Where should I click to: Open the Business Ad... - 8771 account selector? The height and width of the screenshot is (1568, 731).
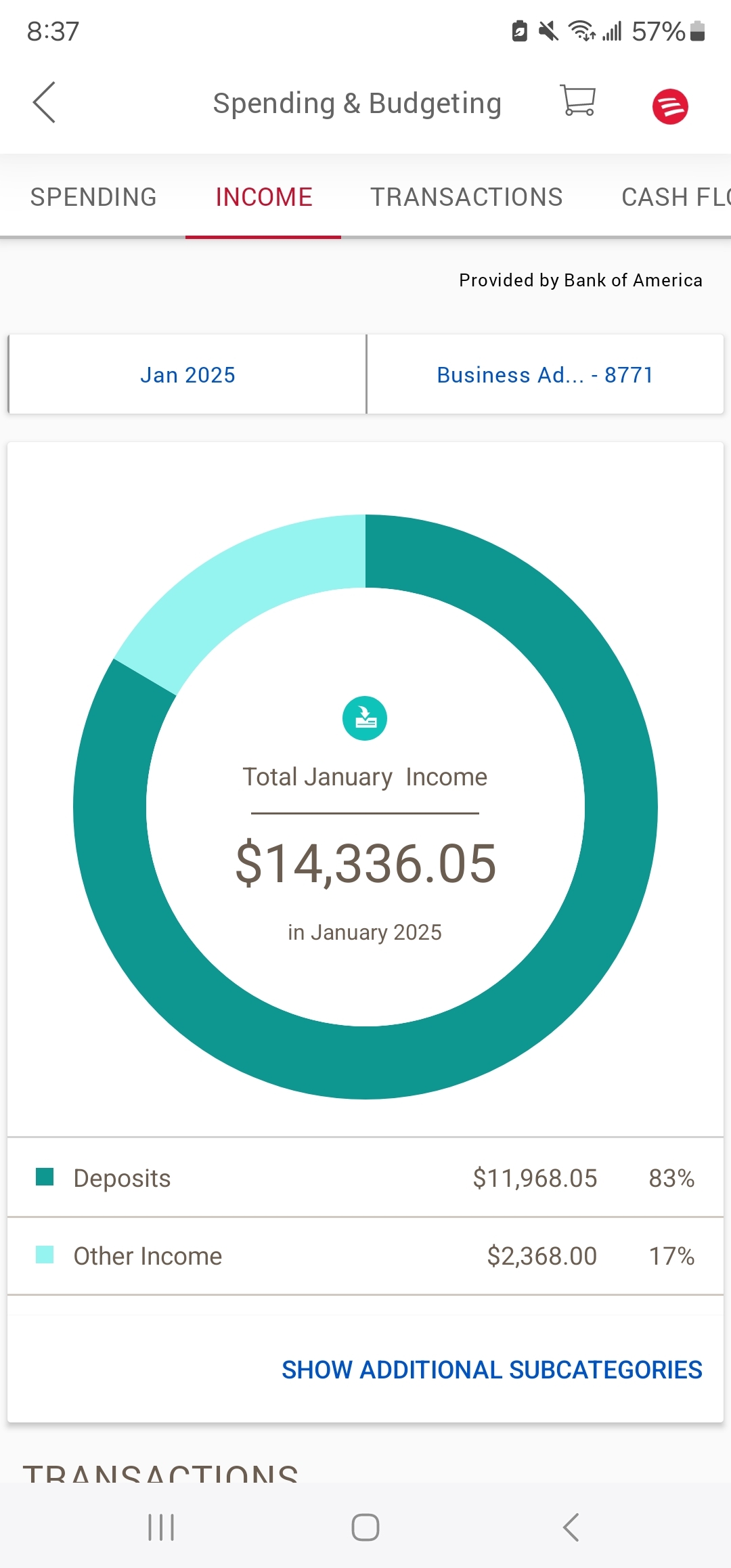tap(545, 374)
